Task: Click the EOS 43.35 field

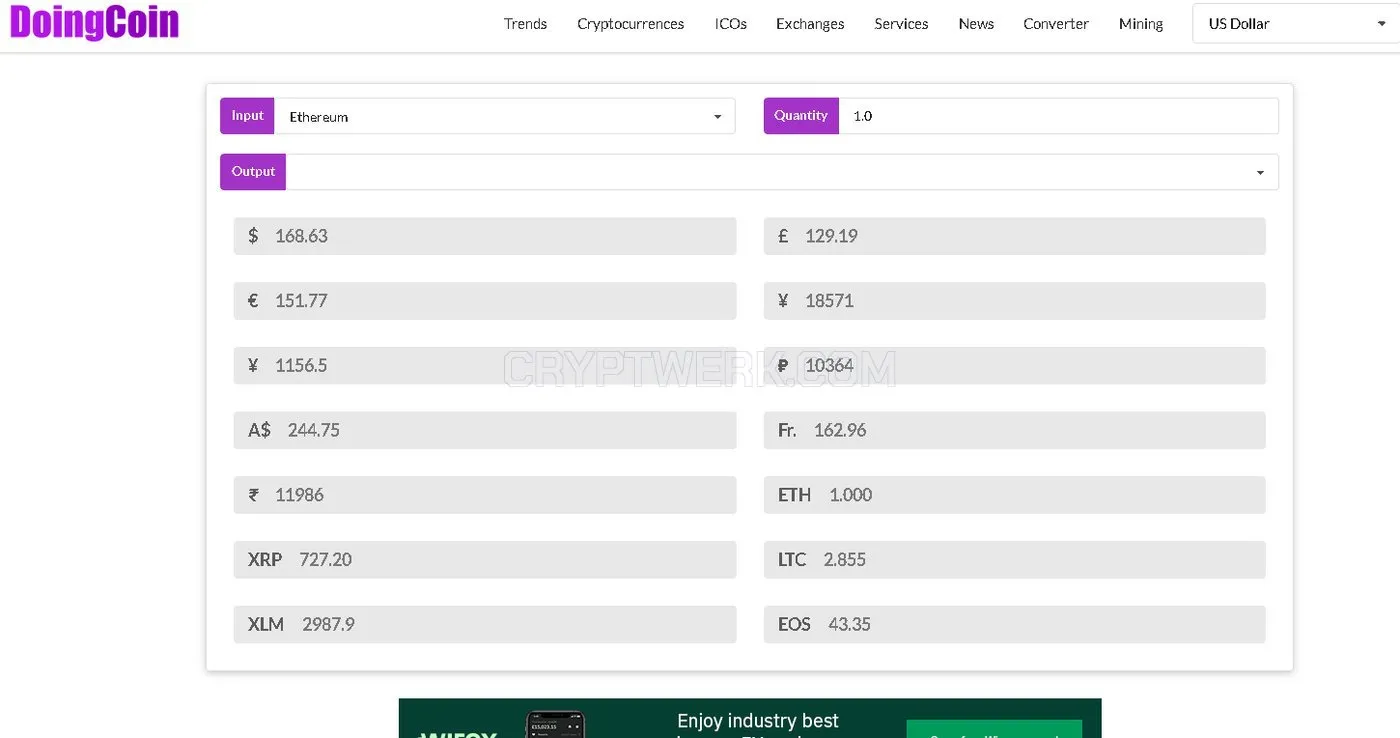Action: click(x=1015, y=624)
